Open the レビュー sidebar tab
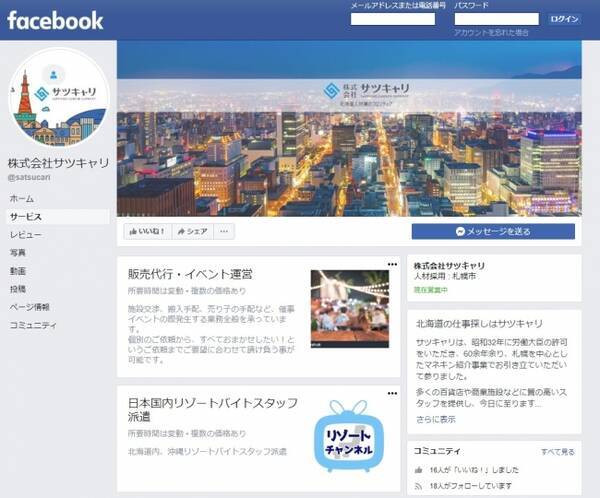 26,235
